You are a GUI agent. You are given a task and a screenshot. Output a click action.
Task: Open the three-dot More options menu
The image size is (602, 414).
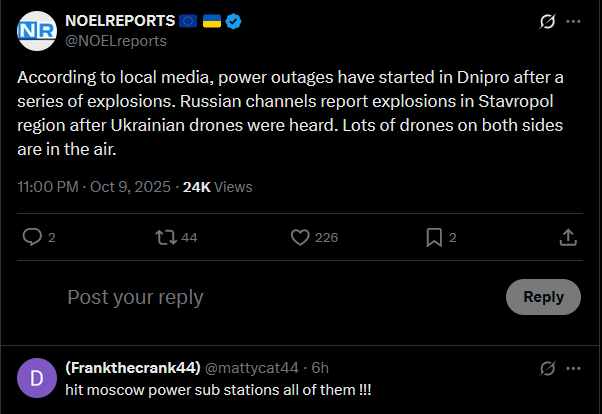(x=572, y=21)
